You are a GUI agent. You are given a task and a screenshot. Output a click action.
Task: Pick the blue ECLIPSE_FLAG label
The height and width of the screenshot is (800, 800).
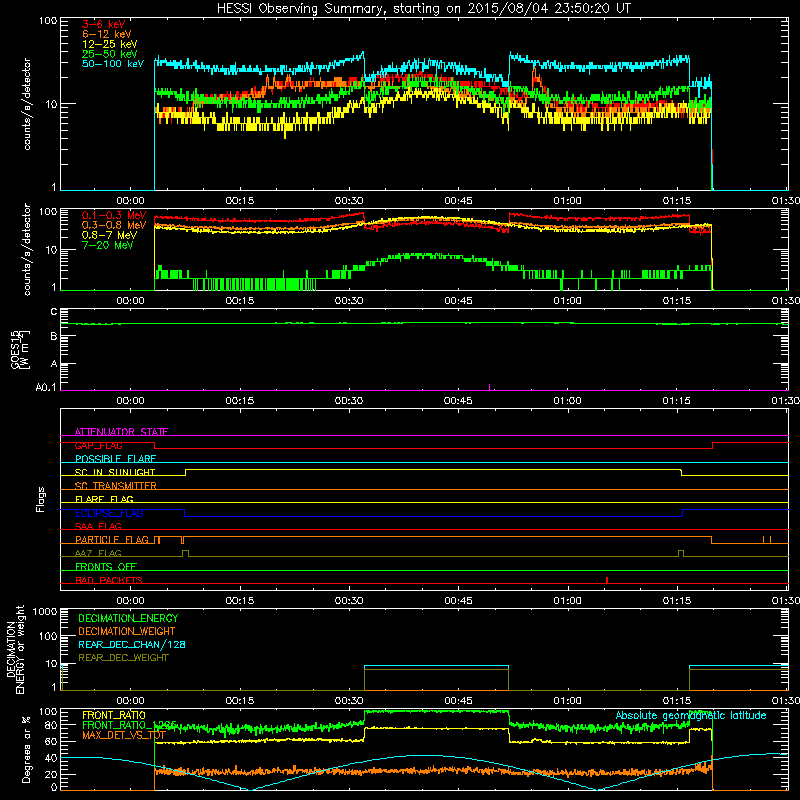click(x=109, y=513)
